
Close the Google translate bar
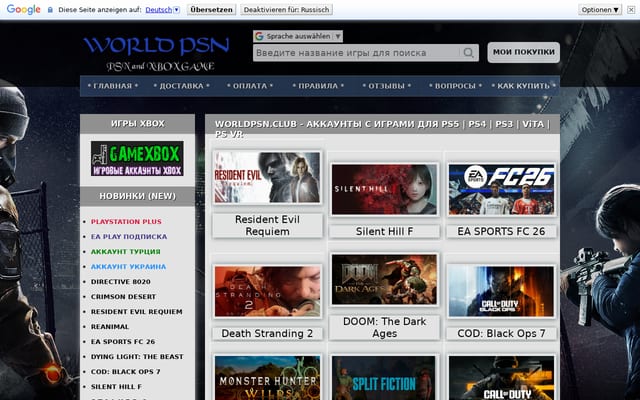pos(631,9)
